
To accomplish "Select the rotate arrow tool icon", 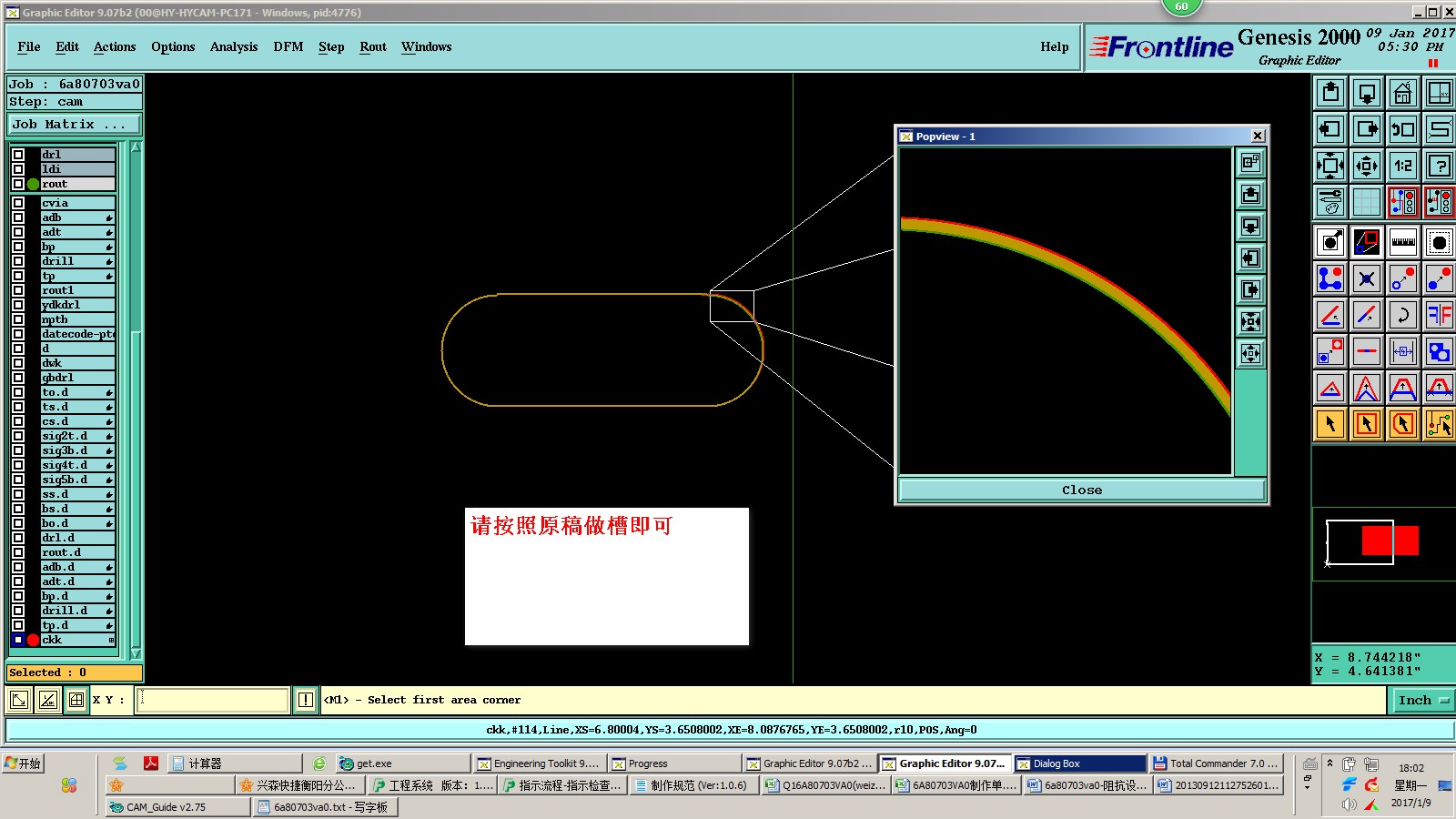I will pos(1402,315).
